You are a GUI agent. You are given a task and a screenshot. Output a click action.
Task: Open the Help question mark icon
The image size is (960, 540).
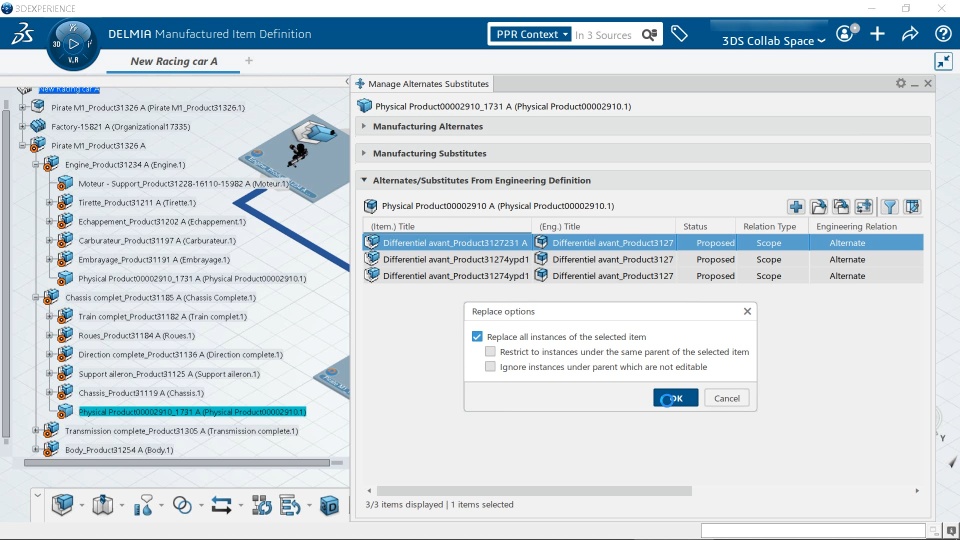[943, 34]
